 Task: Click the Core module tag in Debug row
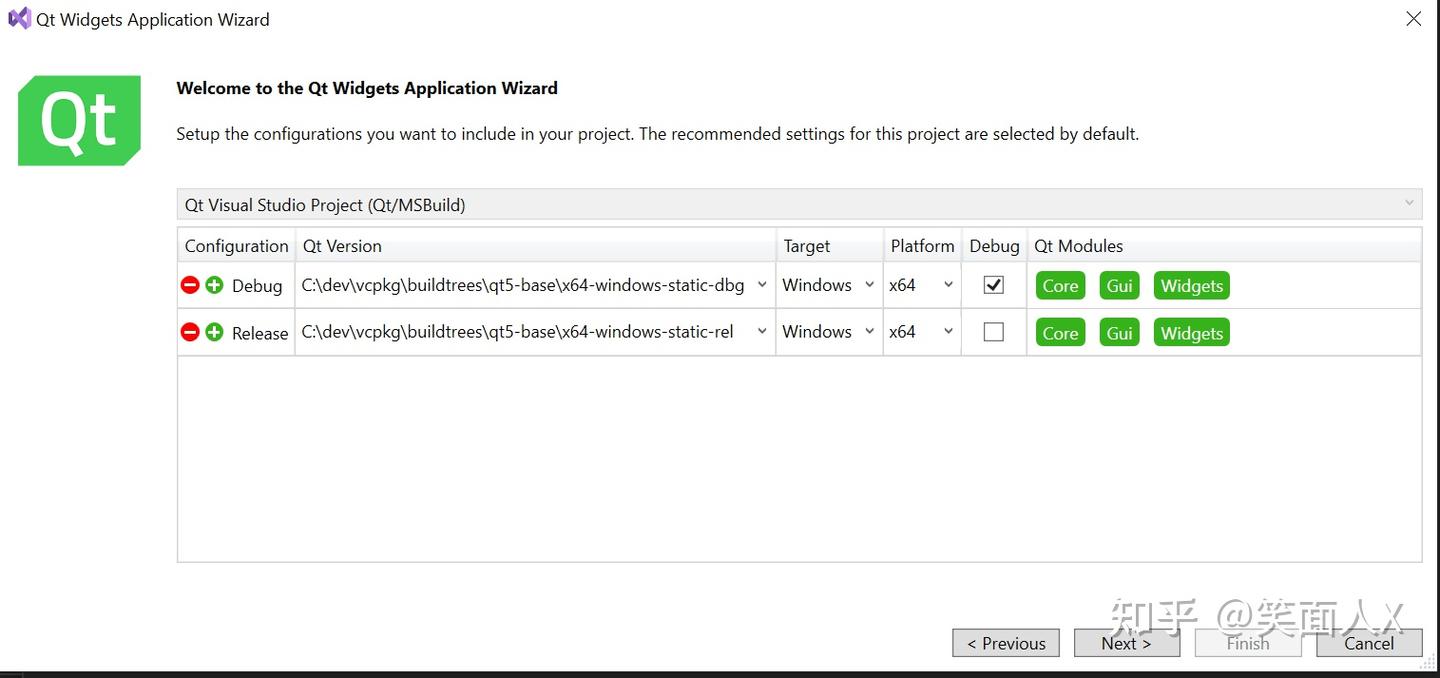pyautogui.click(x=1060, y=286)
